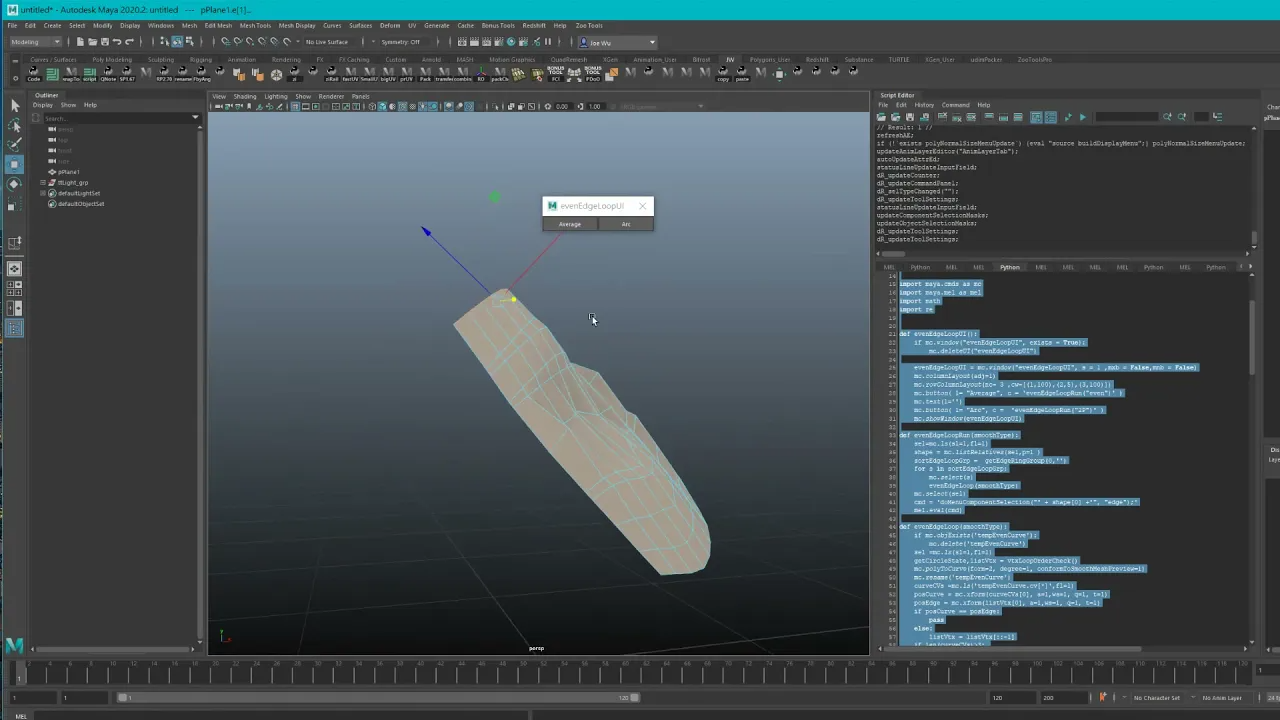Open the No Live Surface dropdown
This screenshot has height=720, width=1280.
331,42
